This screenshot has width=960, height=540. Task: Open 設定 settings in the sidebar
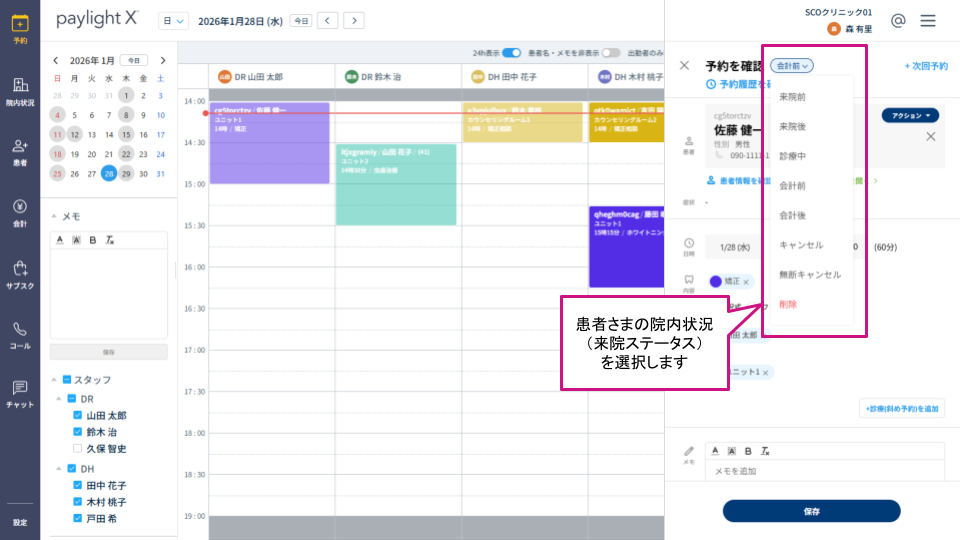(x=20, y=522)
